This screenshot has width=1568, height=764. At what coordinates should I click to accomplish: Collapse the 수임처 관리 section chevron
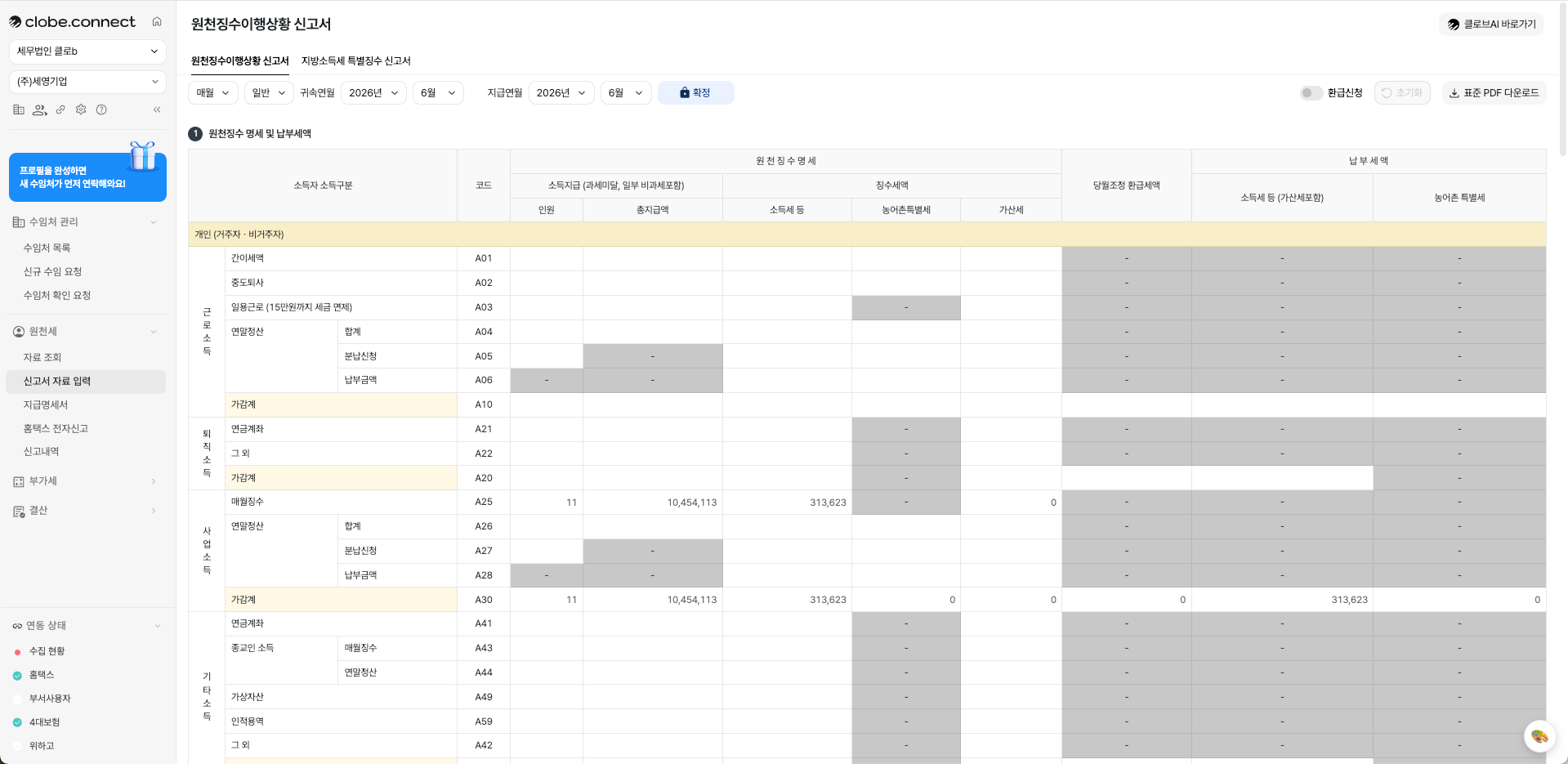(x=154, y=222)
